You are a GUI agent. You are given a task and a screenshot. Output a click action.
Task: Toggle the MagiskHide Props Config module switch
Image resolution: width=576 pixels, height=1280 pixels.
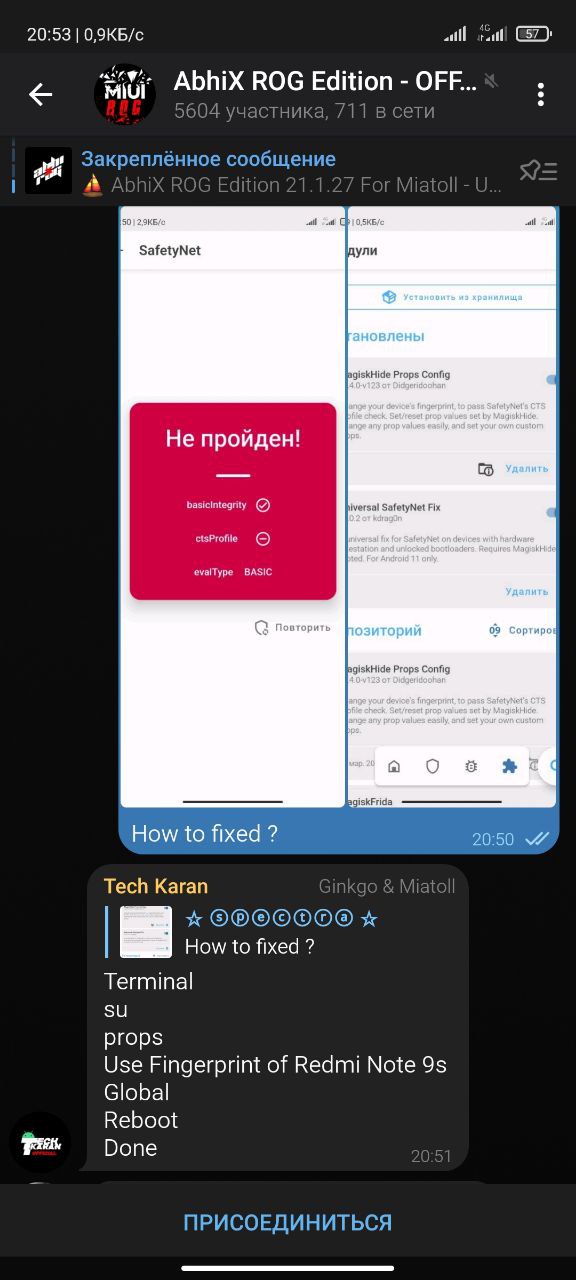point(551,379)
